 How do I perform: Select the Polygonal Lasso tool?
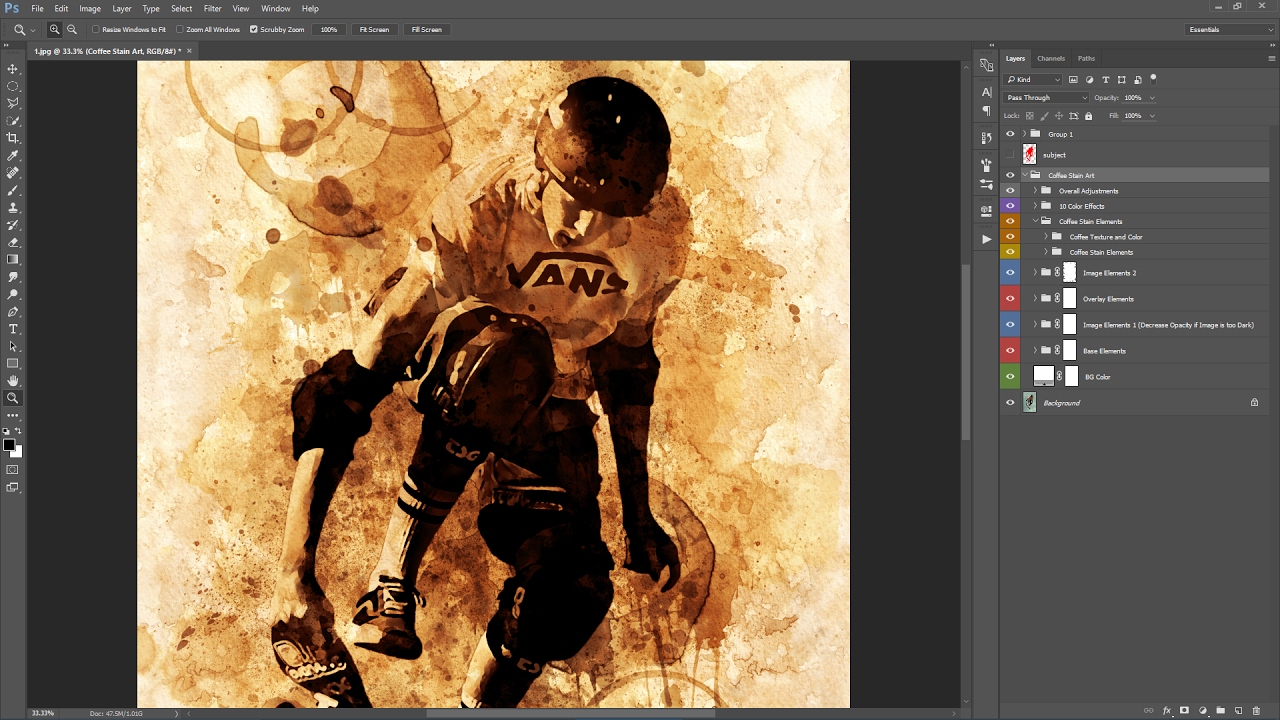13,103
